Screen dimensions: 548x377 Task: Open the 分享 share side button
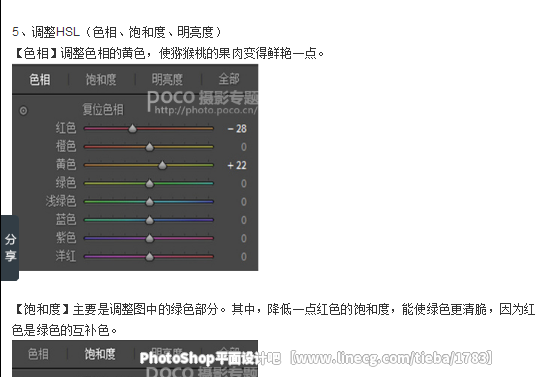pos(10,248)
